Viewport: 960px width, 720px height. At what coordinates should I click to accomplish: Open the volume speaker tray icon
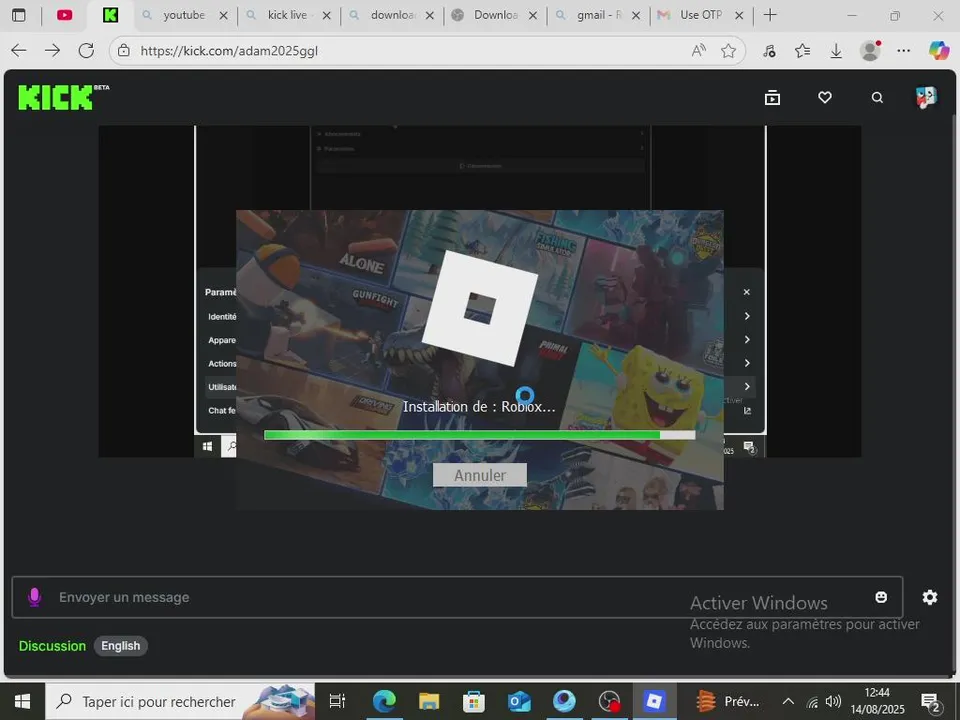click(833, 702)
